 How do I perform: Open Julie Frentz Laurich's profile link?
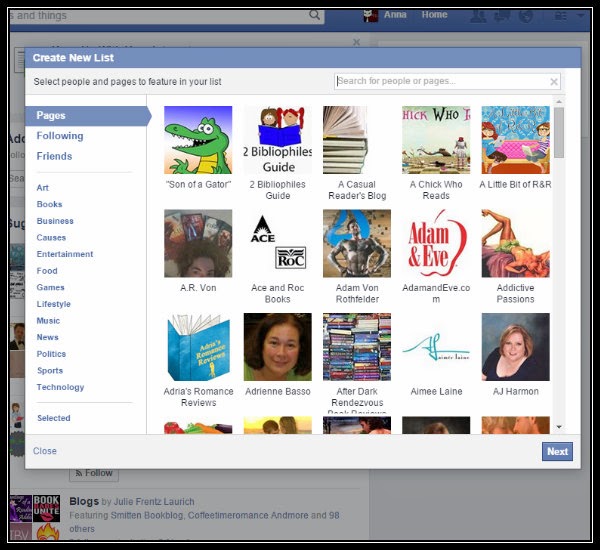(x=154, y=501)
